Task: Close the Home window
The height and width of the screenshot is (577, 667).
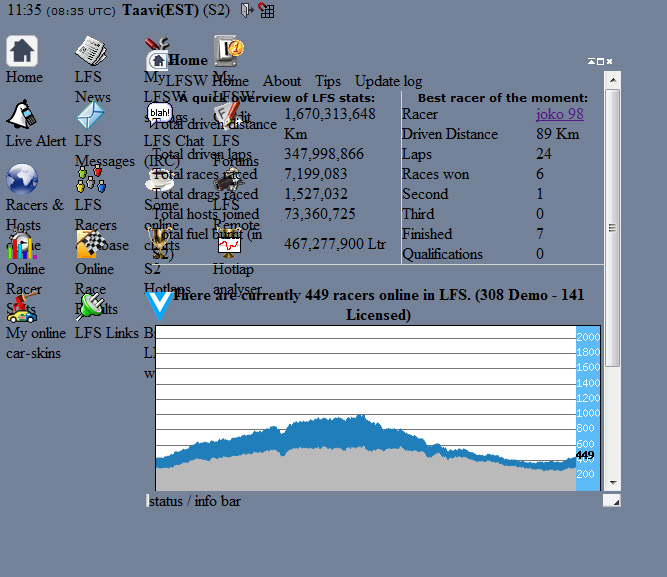Action: tap(610, 61)
